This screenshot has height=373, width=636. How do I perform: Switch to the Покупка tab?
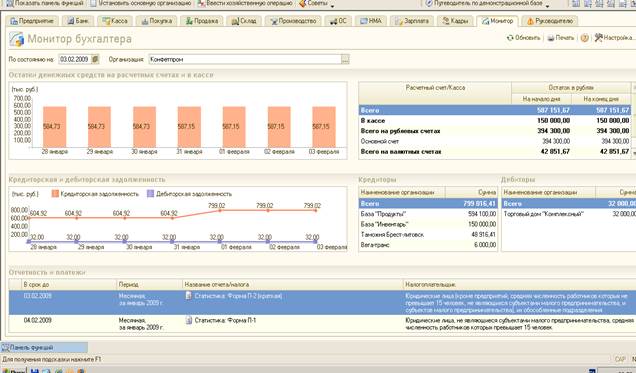[157, 21]
